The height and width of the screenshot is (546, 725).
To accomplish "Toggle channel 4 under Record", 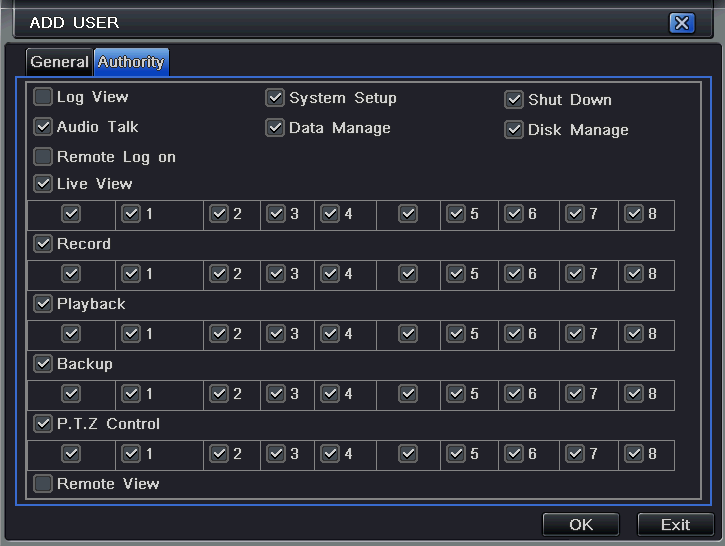I will (330, 274).
